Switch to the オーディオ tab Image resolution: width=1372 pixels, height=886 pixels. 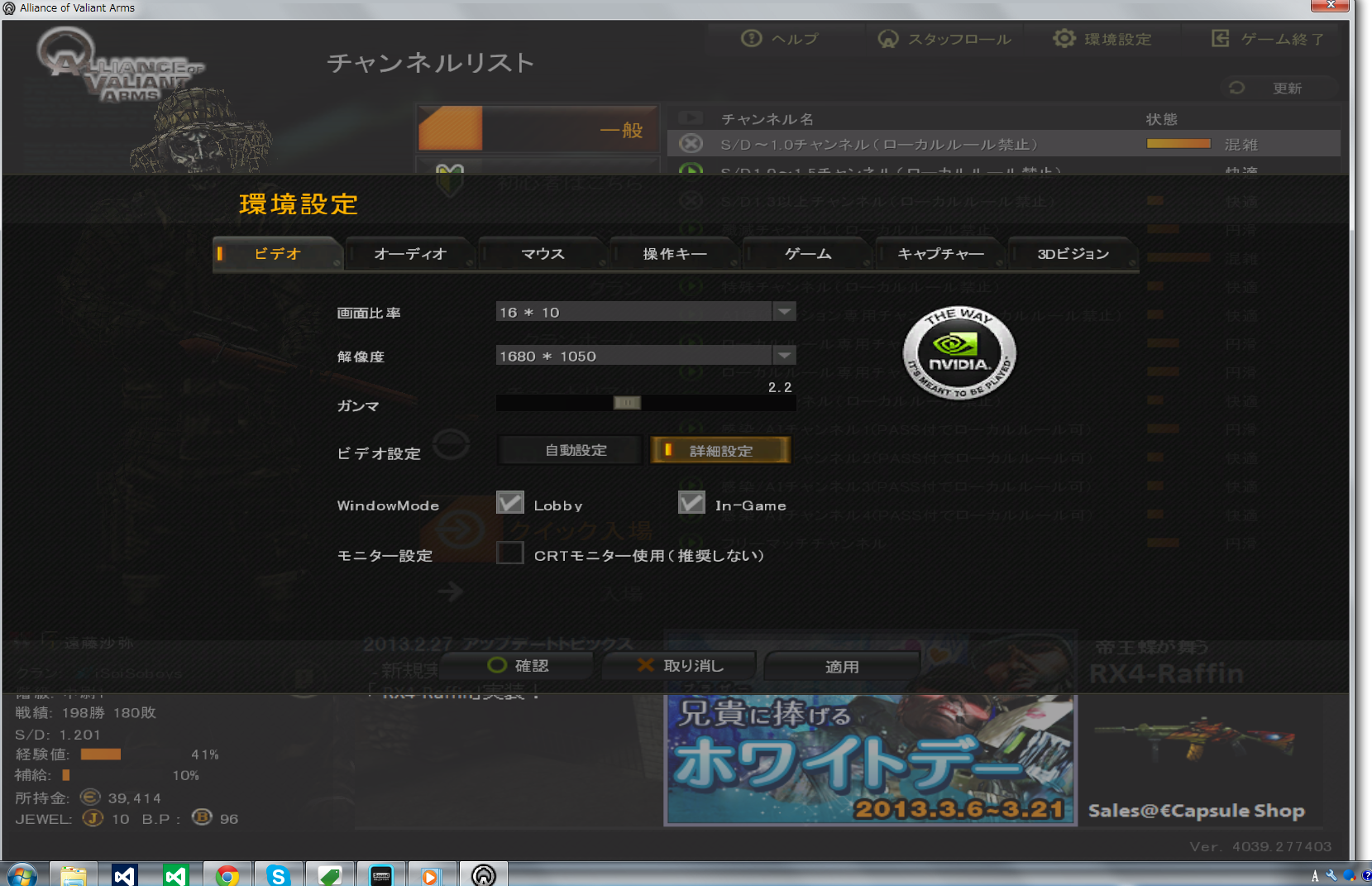click(x=410, y=254)
